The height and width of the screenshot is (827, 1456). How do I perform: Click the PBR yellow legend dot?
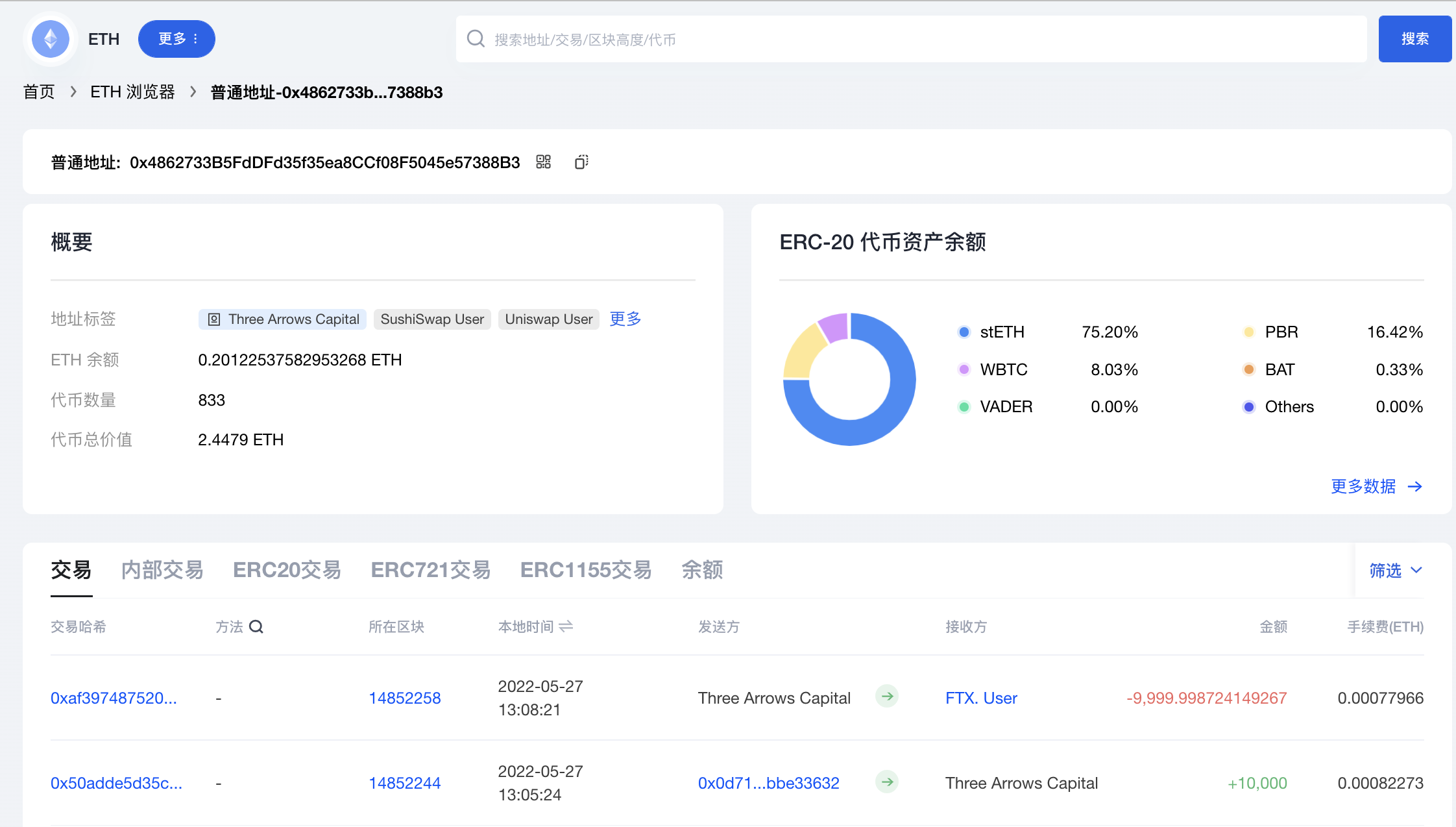[x=1249, y=332]
